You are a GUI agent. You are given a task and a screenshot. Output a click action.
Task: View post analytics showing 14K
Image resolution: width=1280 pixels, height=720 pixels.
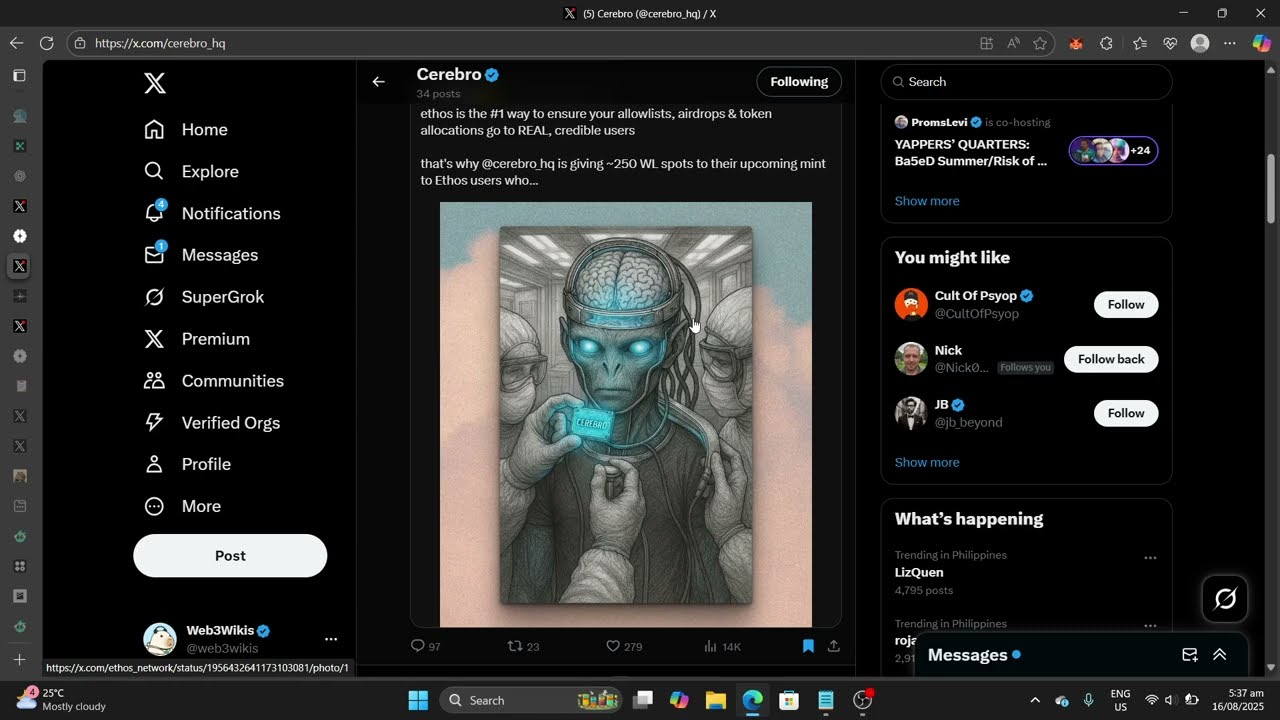click(722, 646)
